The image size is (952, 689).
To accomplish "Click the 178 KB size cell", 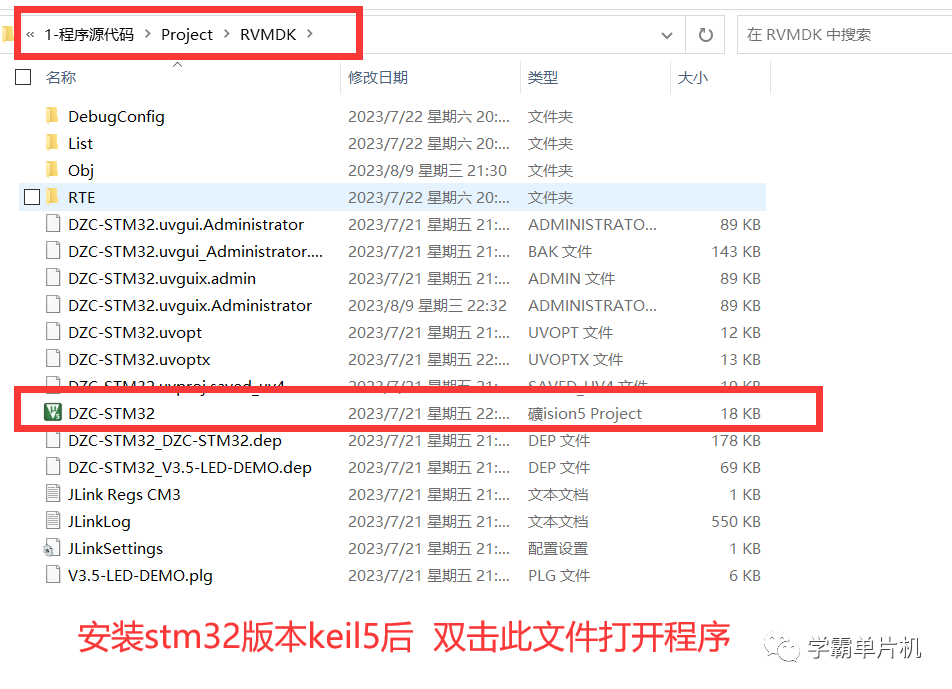I will (736, 440).
